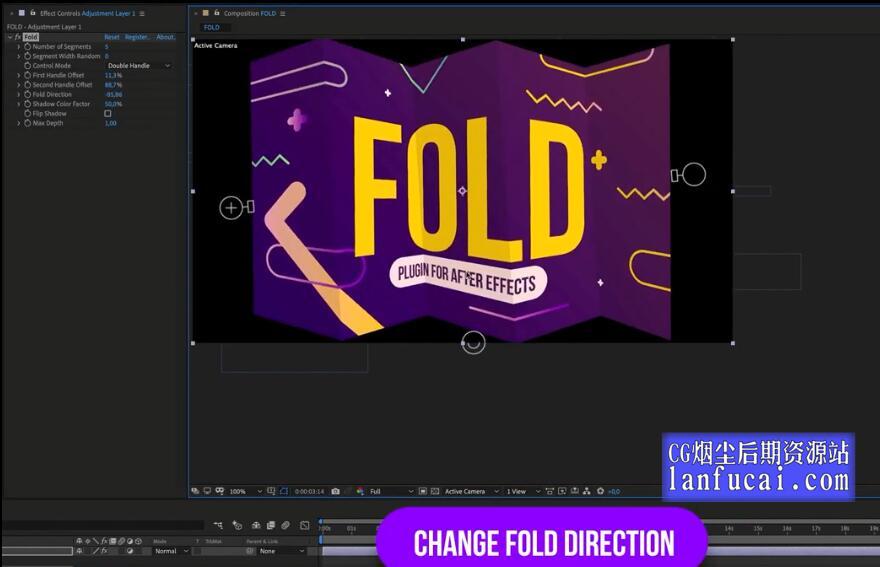
Task: Click About link for Fold effect
Action: [x=166, y=37]
